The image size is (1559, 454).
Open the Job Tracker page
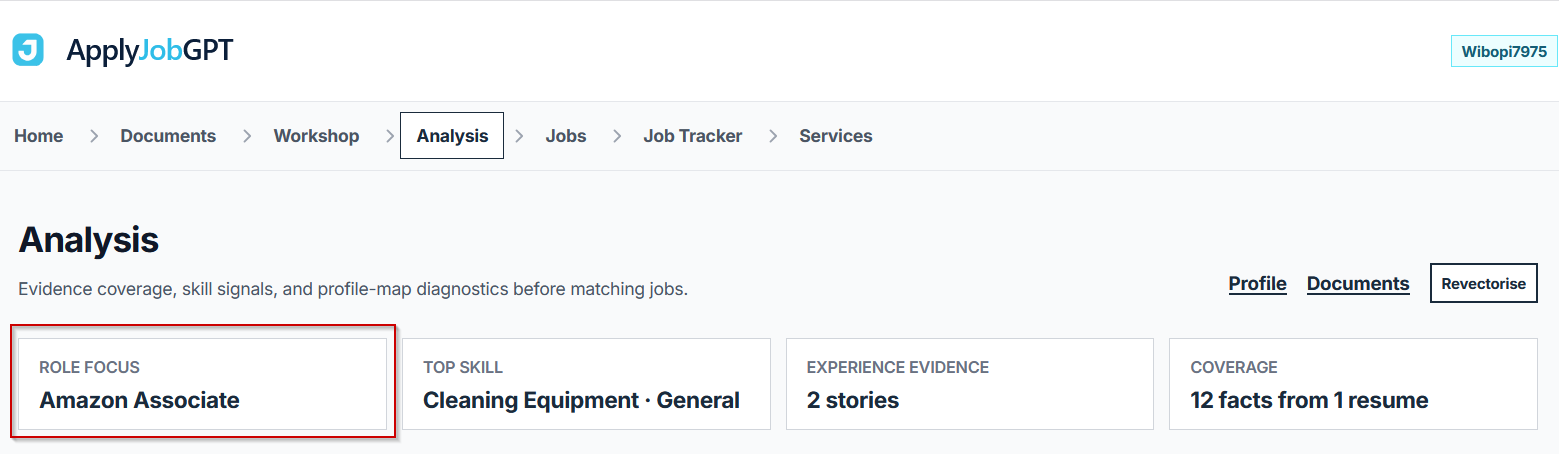[x=692, y=136]
